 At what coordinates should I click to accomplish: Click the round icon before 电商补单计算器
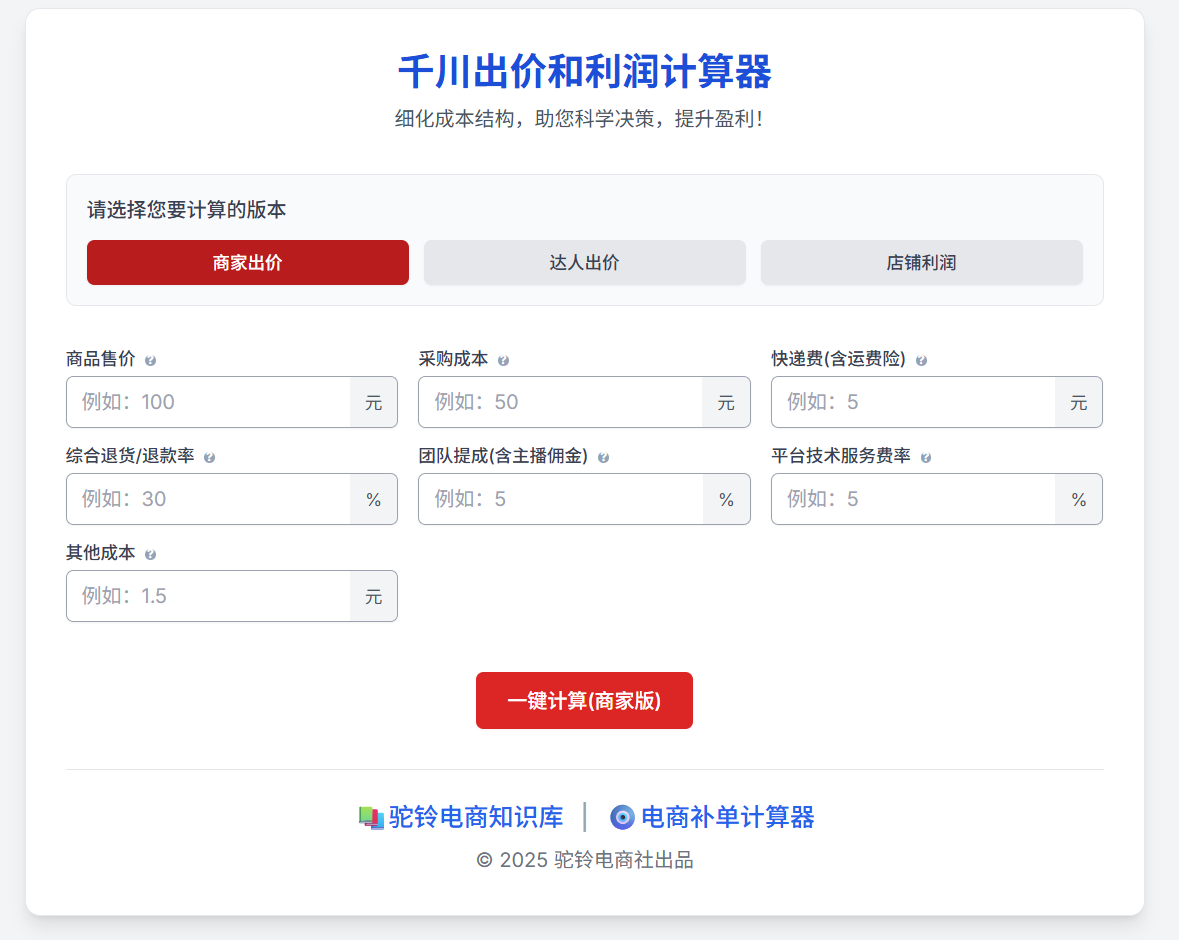coord(623,817)
